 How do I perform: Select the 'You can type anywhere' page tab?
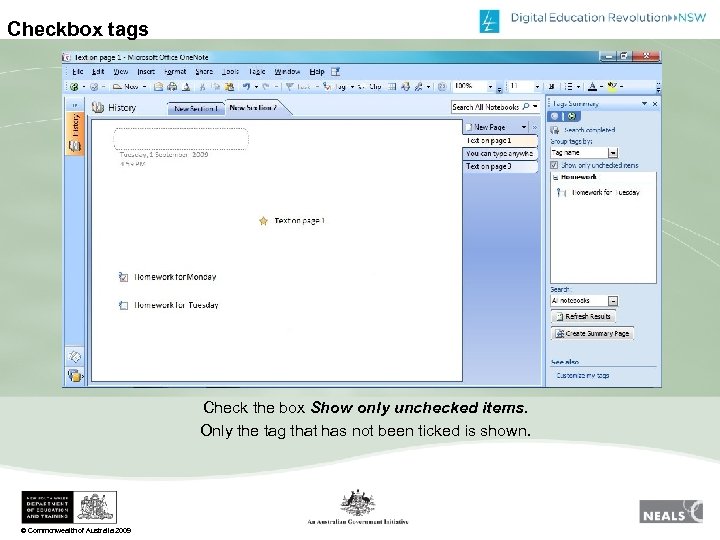[500, 153]
